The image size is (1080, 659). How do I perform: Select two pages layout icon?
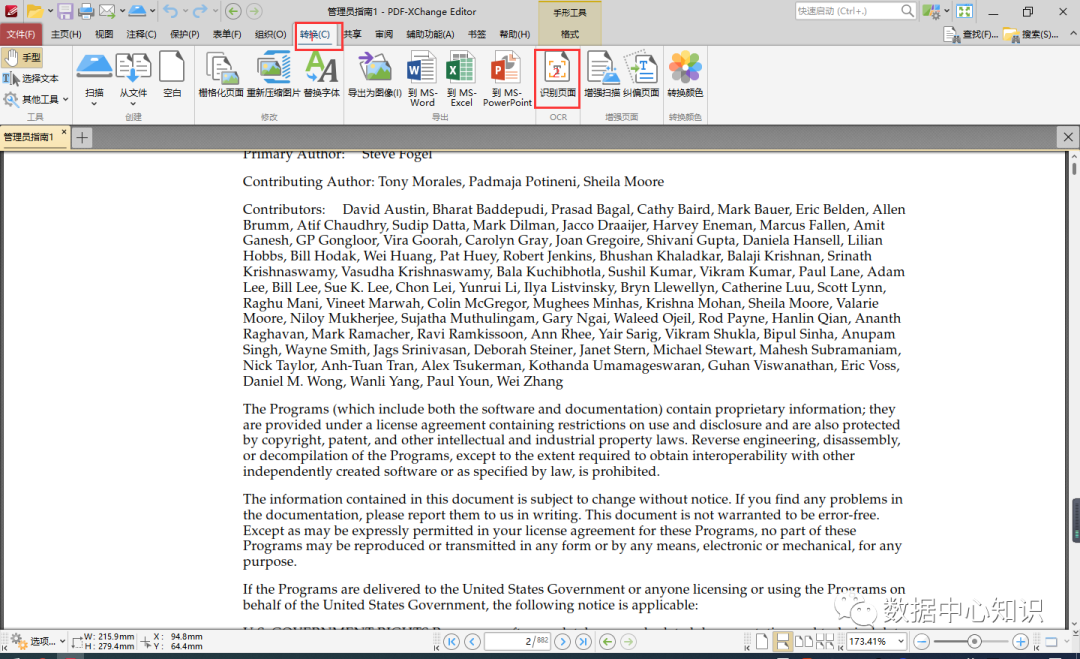click(803, 642)
